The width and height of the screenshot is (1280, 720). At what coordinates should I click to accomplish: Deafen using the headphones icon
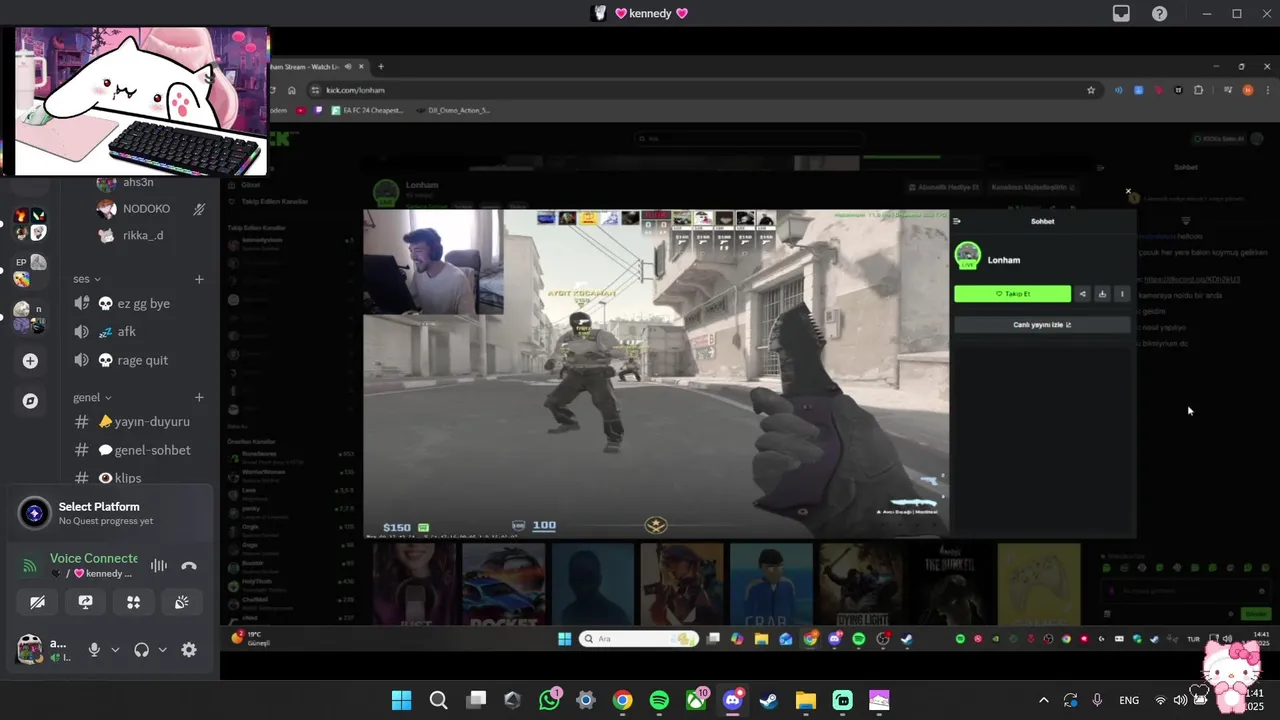tap(141, 650)
